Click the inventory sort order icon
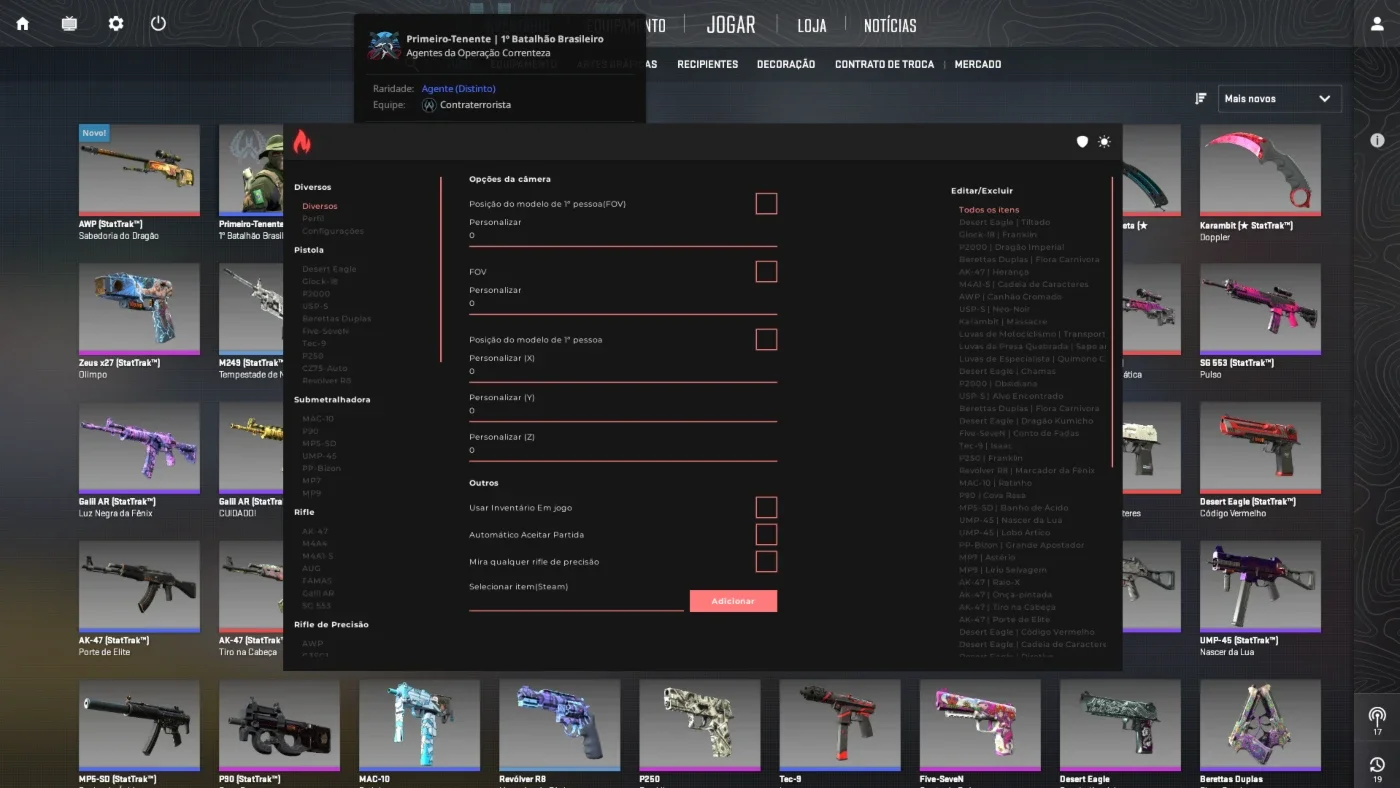The height and width of the screenshot is (788, 1400). (1201, 98)
